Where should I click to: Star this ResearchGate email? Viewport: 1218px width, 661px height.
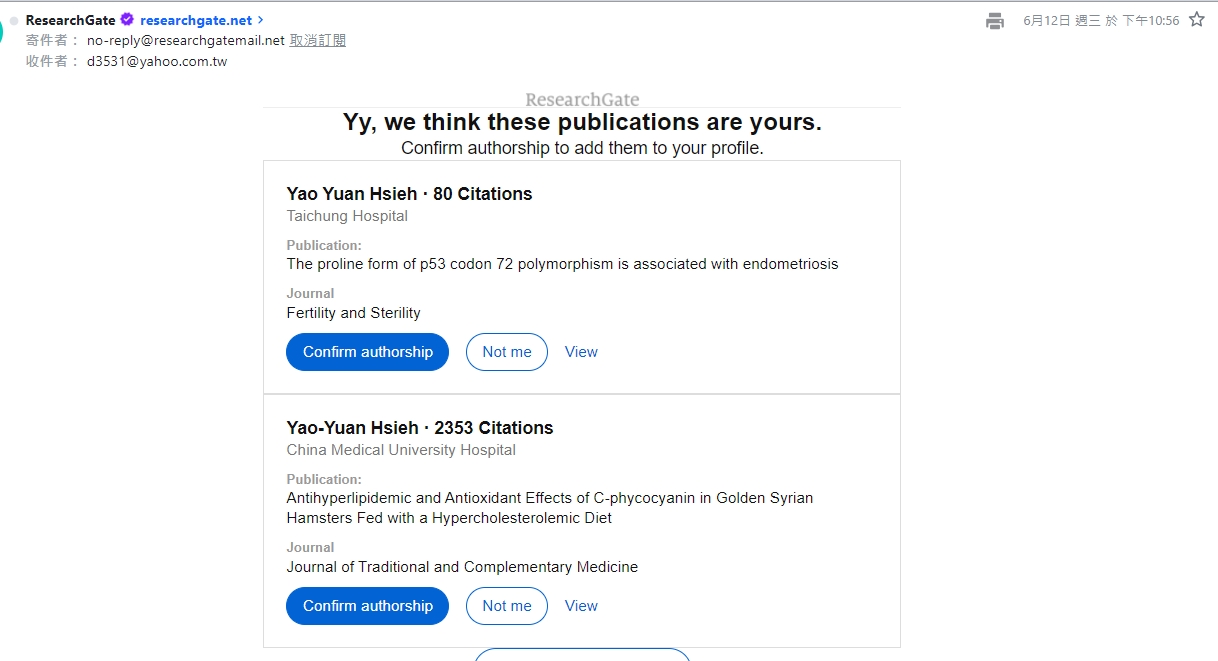[x=1197, y=20]
